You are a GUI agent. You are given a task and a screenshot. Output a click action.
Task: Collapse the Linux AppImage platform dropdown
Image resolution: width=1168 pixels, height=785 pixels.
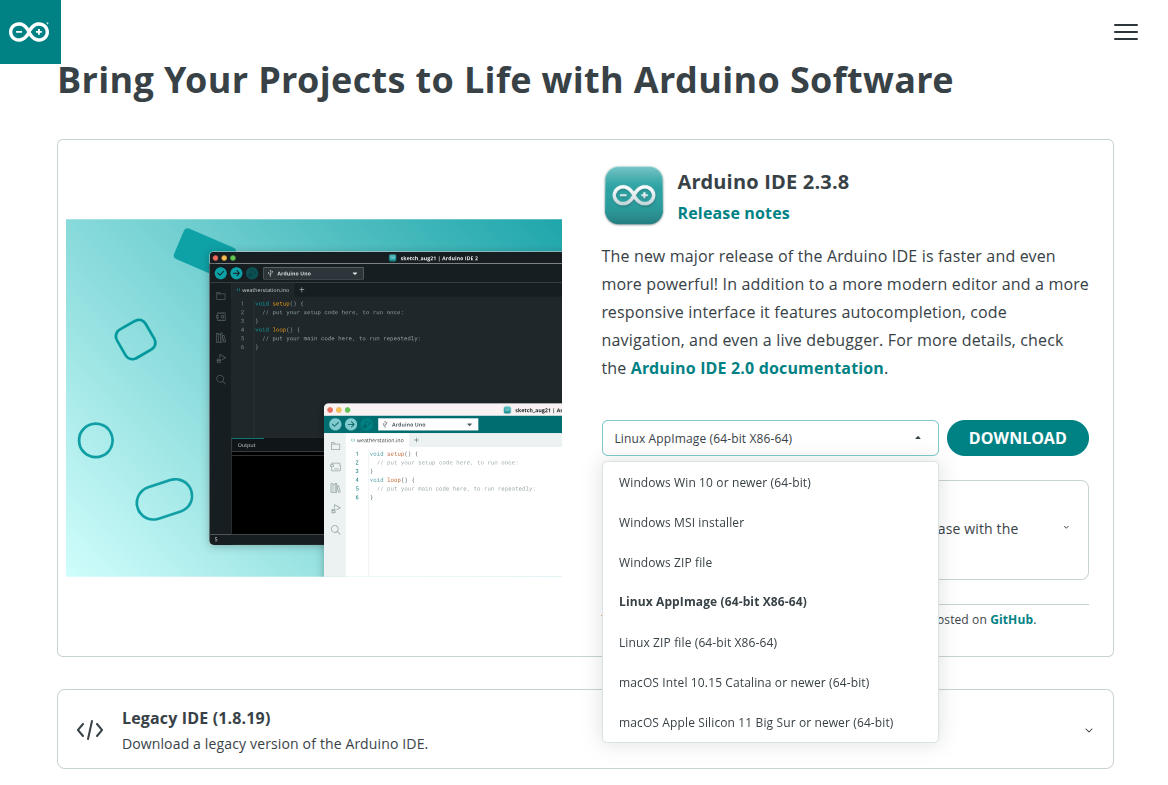coord(760,438)
